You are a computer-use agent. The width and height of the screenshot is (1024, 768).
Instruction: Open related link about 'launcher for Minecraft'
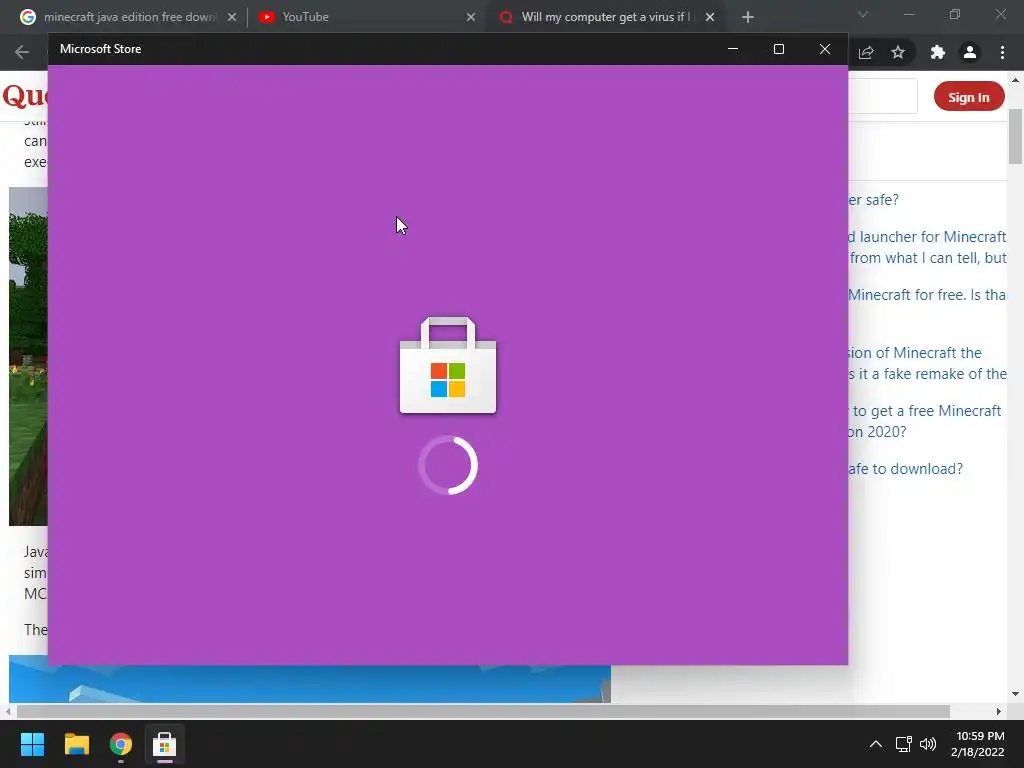[927, 247]
